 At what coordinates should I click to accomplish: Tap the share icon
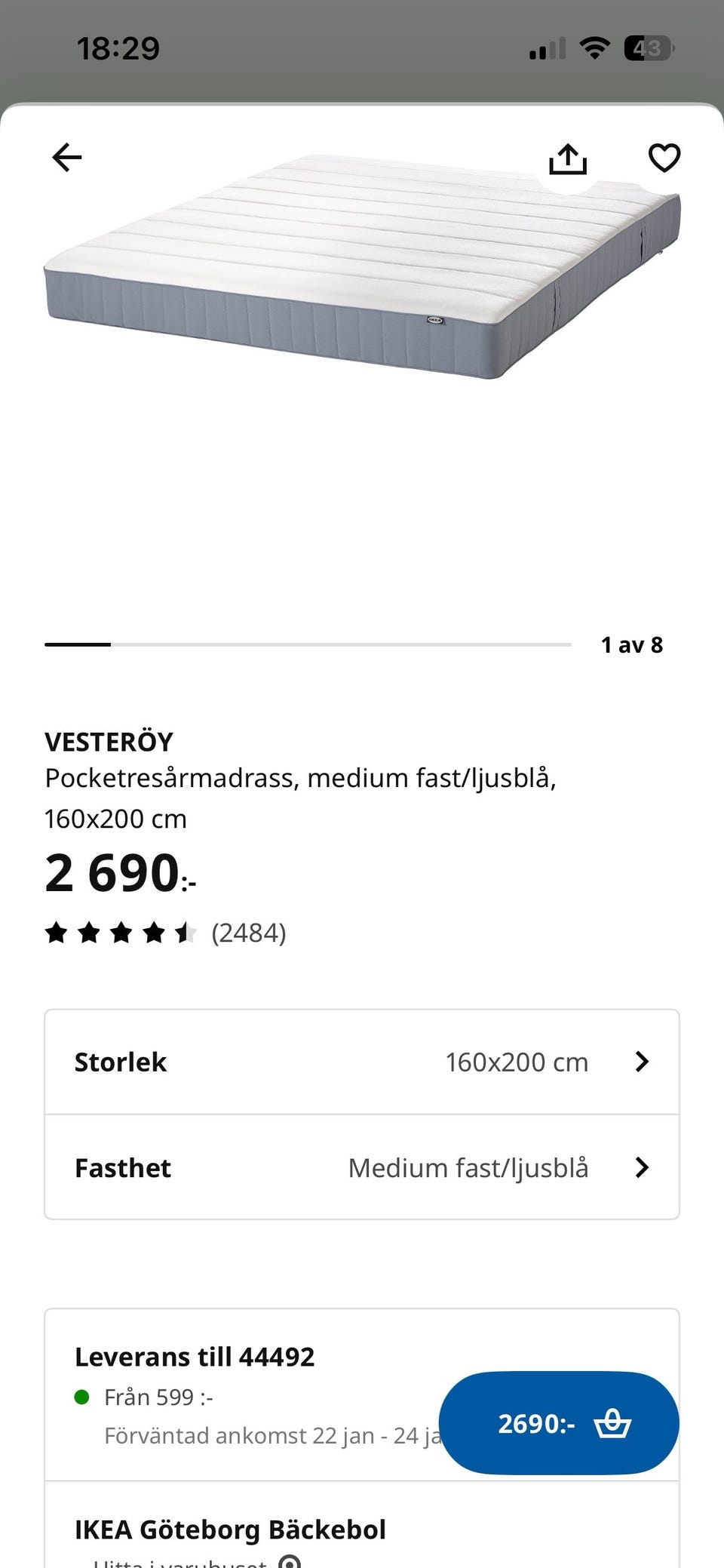(x=567, y=158)
